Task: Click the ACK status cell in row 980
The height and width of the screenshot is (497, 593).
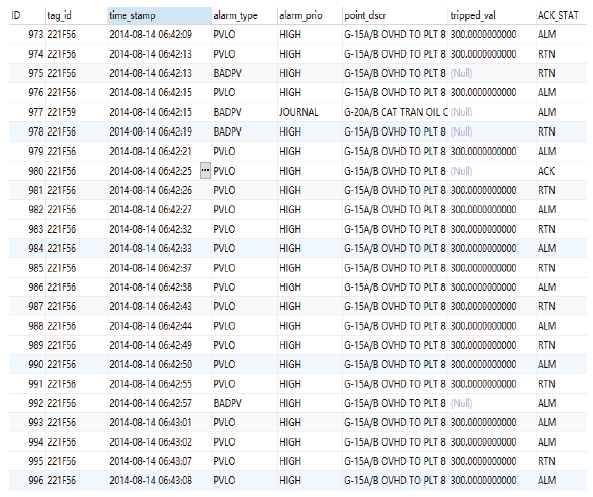Action: coord(562,171)
